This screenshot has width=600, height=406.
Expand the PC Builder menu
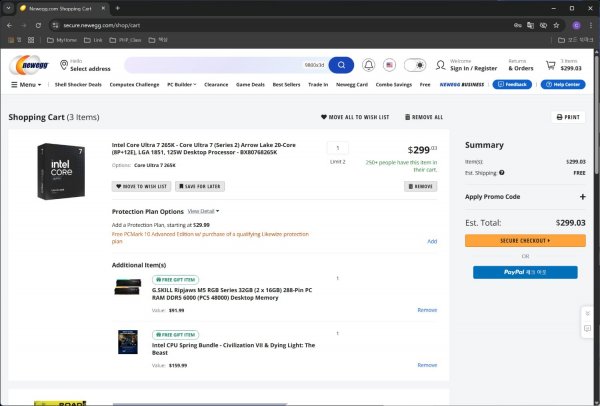[x=182, y=85]
